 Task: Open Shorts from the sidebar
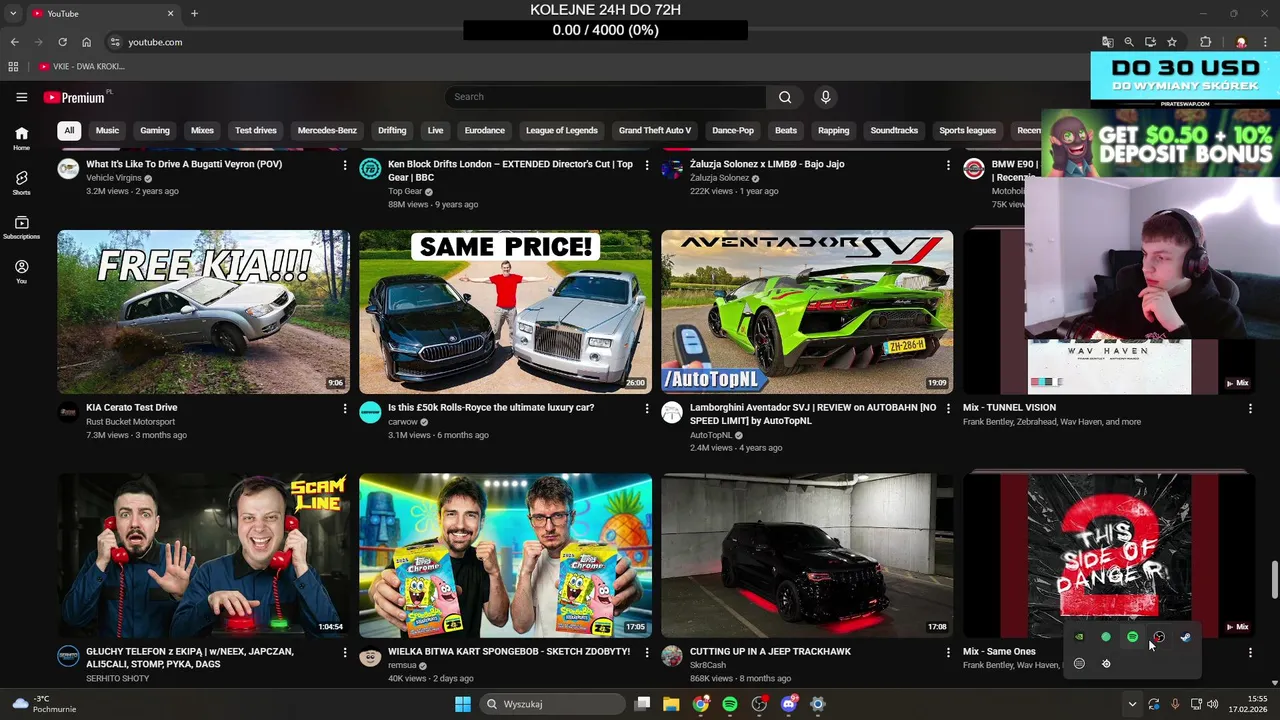pyautogui.click(x=21, y=182)
